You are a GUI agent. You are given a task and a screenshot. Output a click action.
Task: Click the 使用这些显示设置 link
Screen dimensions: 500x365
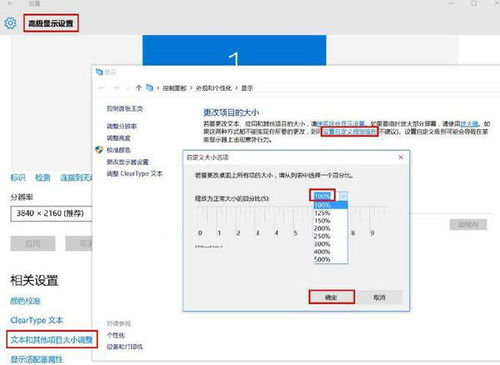click(340, 124)
